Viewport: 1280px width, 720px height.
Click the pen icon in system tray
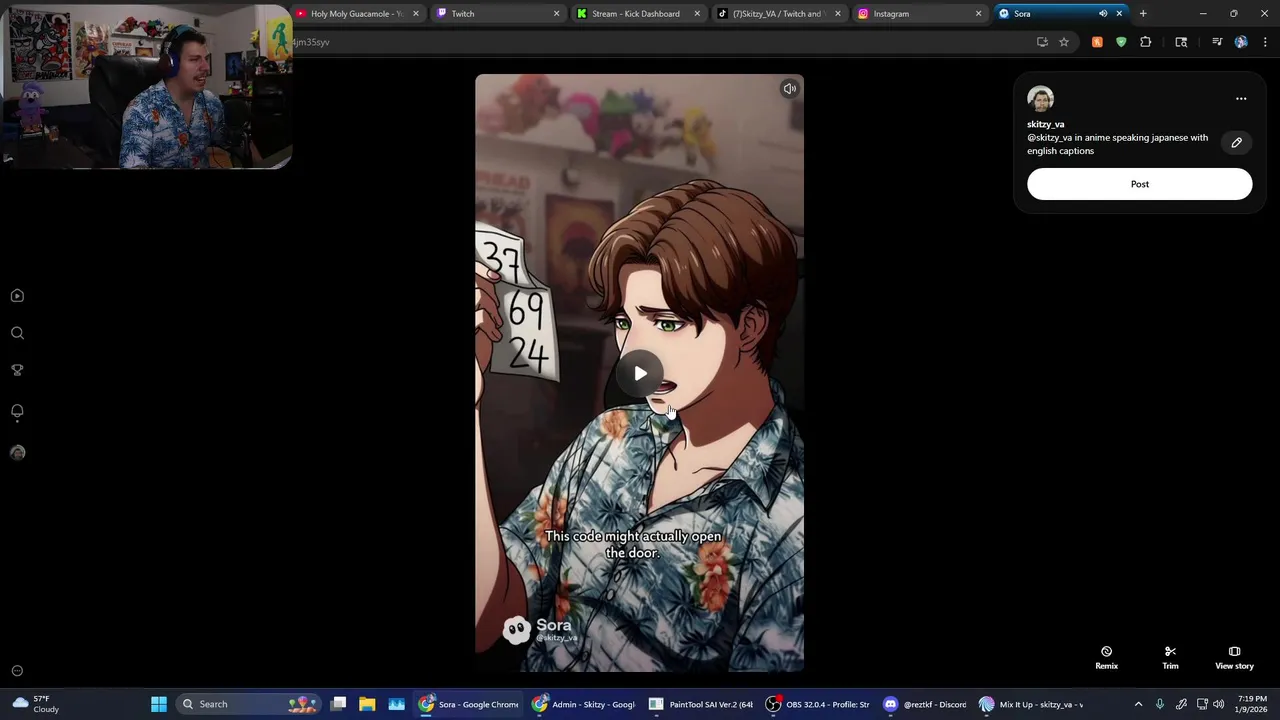pos(1181,704)
